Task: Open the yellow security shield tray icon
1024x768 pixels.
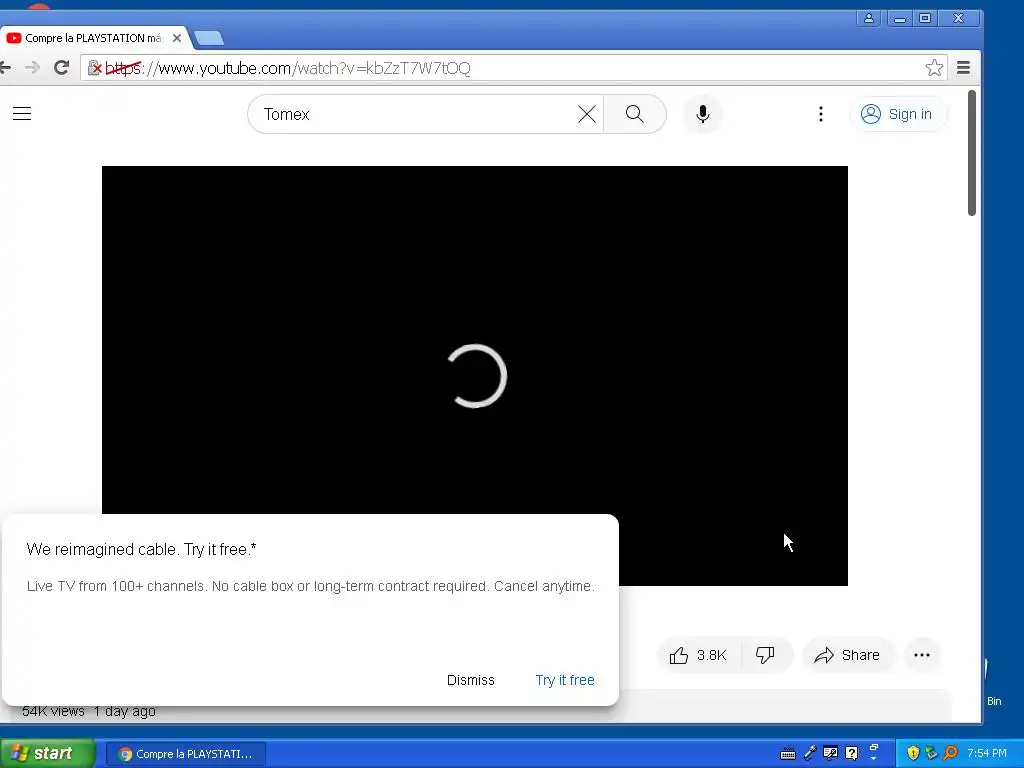Action: (913, 754)
